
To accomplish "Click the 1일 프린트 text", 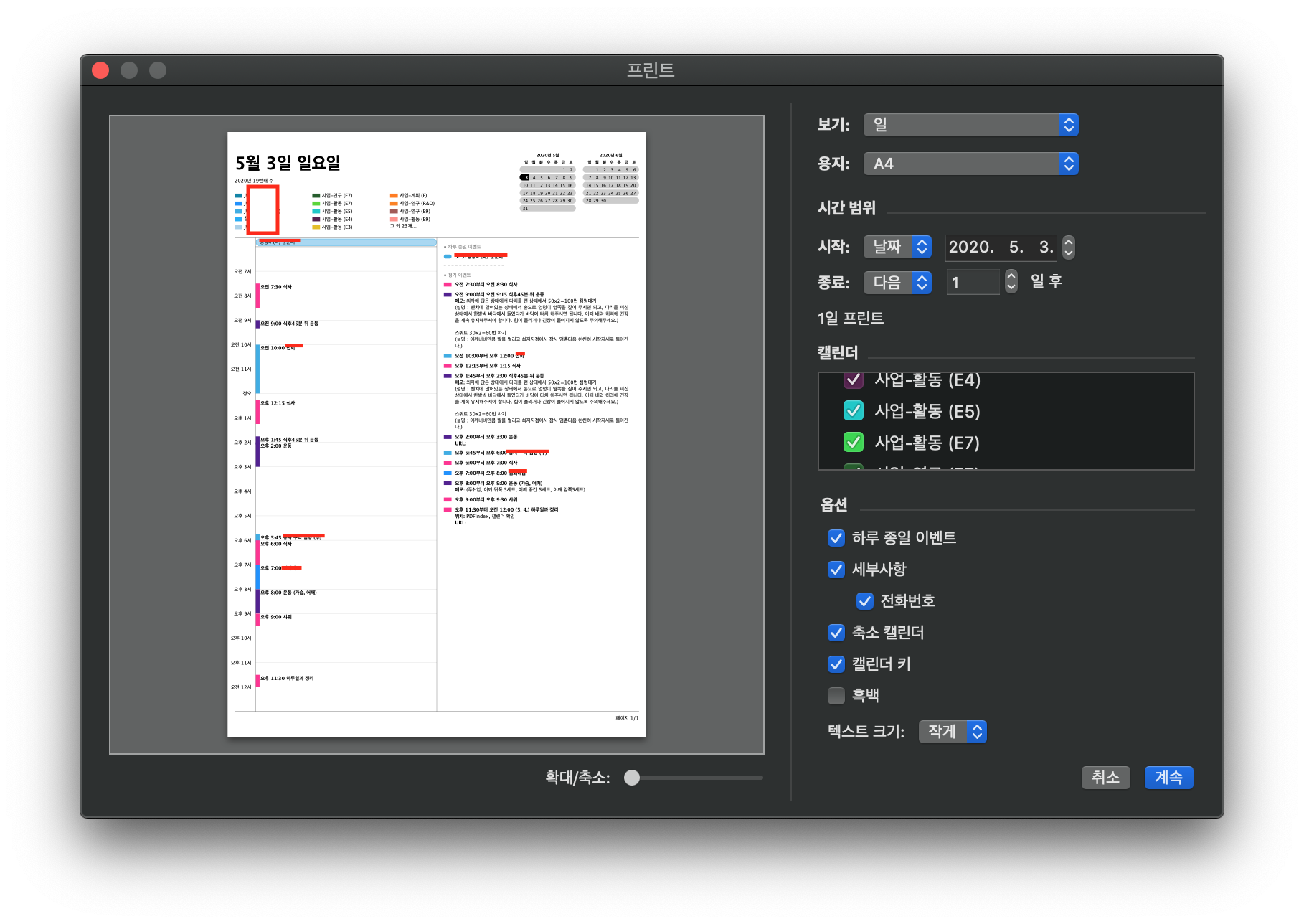I will pos(851,318).
